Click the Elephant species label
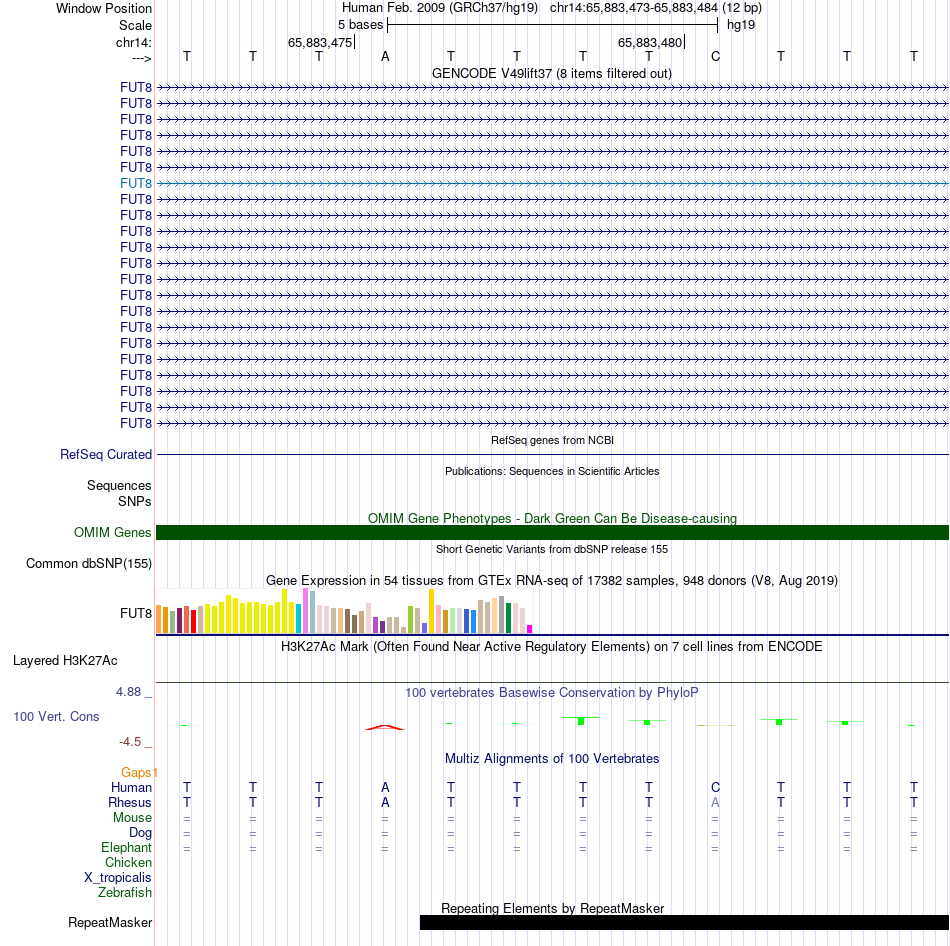The width and height of the screenshot is (950, 946). click(127, 847)
